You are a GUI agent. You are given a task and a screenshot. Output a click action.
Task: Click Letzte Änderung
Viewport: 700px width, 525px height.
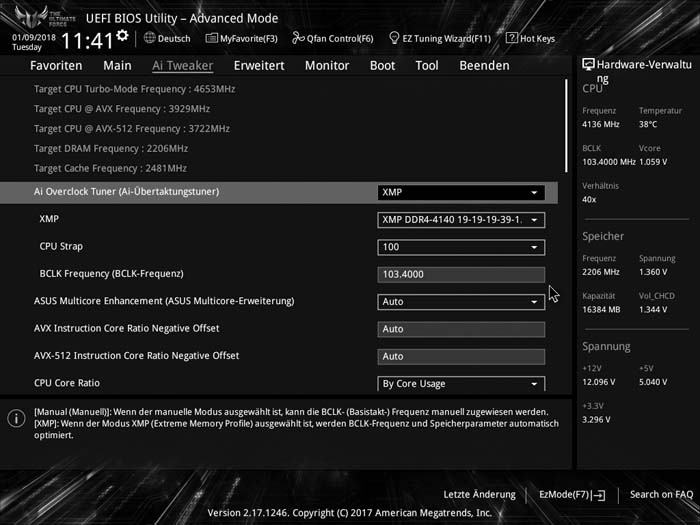click(479, 495)
